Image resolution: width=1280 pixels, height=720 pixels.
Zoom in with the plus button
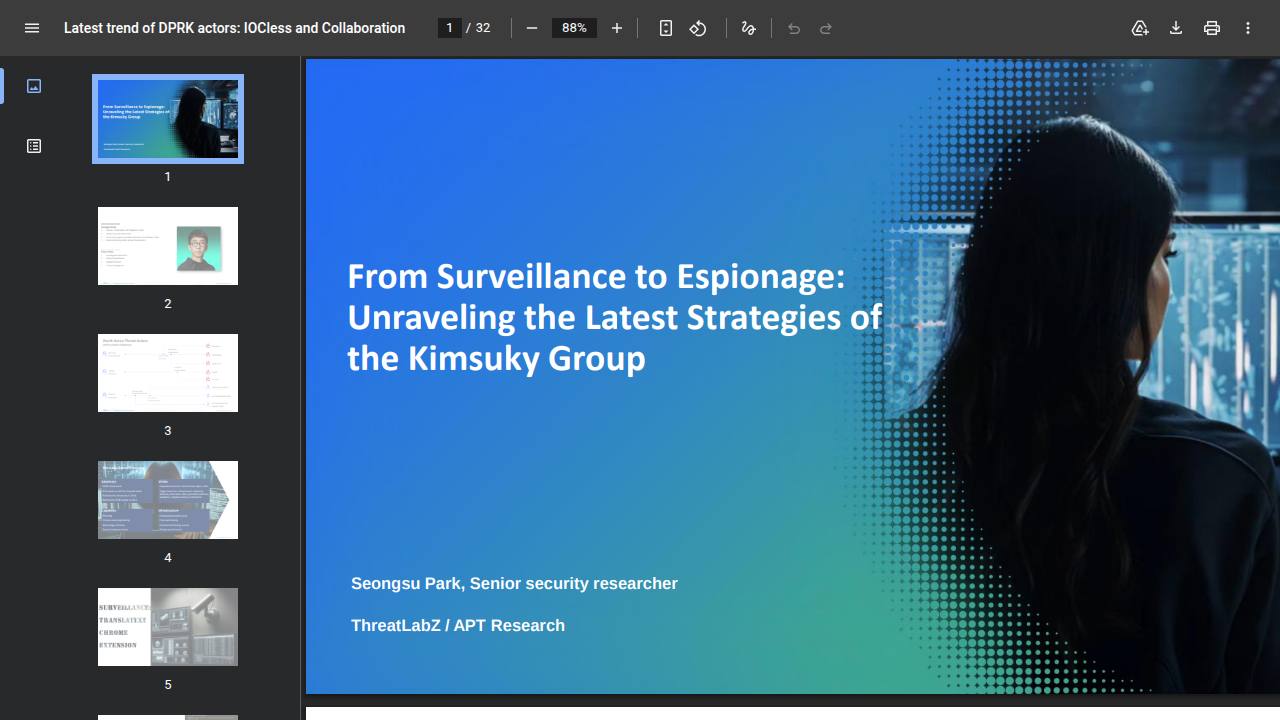tap(617, 28)
